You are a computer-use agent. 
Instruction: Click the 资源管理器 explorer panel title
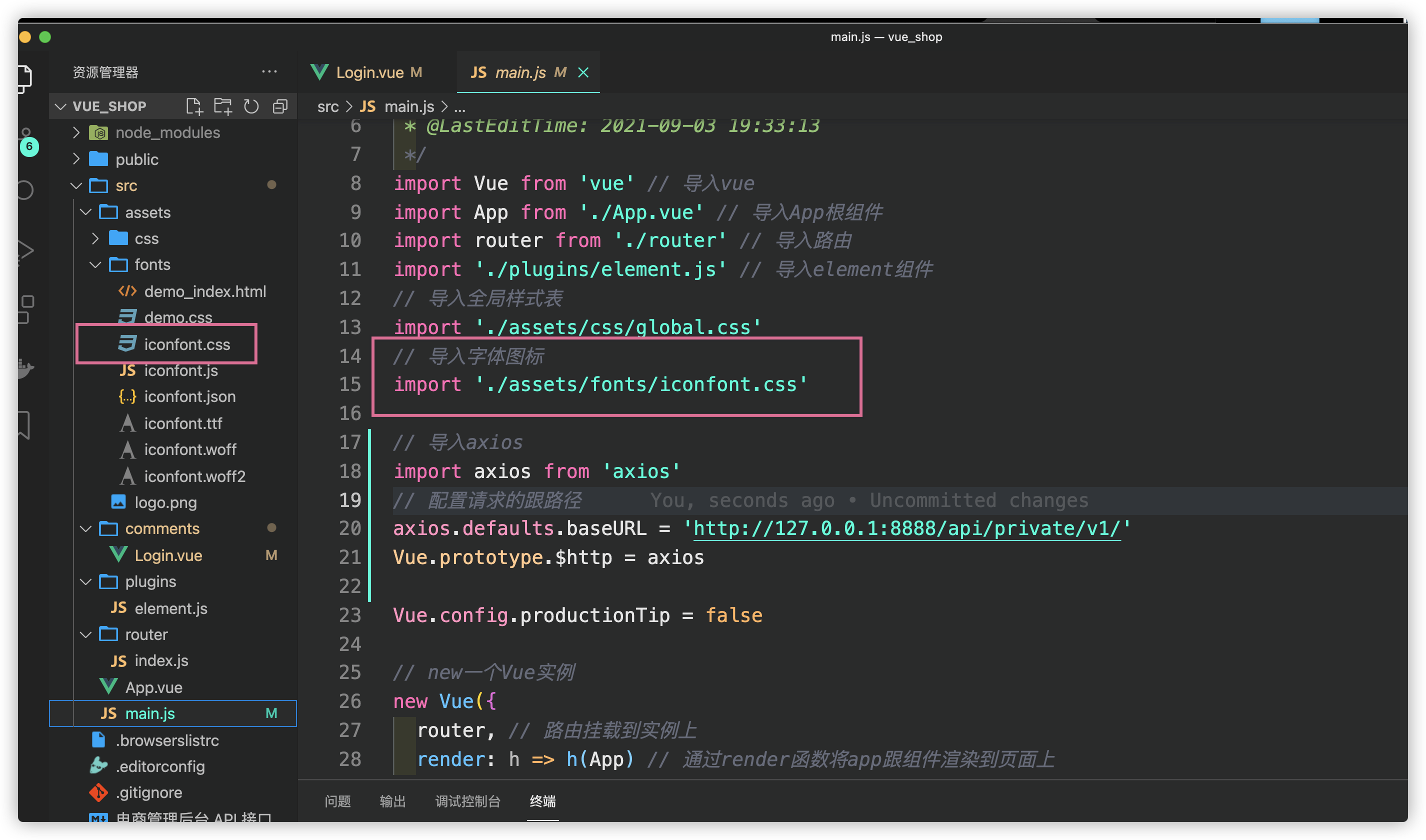click(x=105, y=72)
